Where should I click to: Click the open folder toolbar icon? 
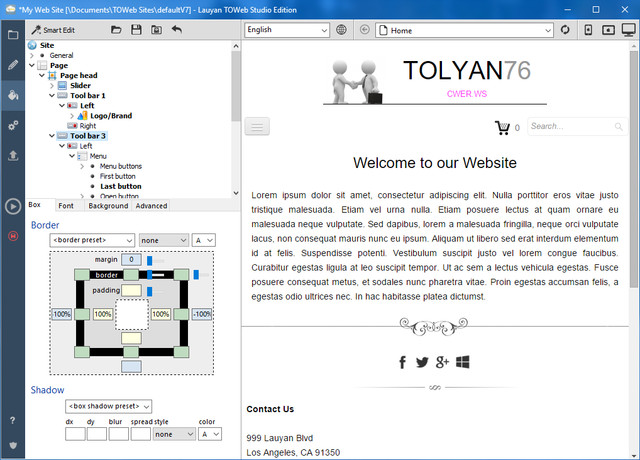click(116, 30)
